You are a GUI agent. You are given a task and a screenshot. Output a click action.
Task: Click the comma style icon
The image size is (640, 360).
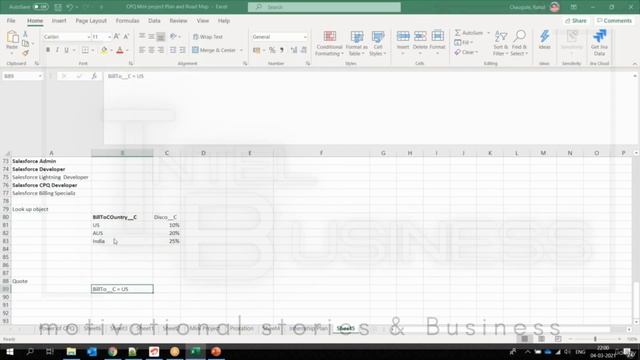[282, 50]
